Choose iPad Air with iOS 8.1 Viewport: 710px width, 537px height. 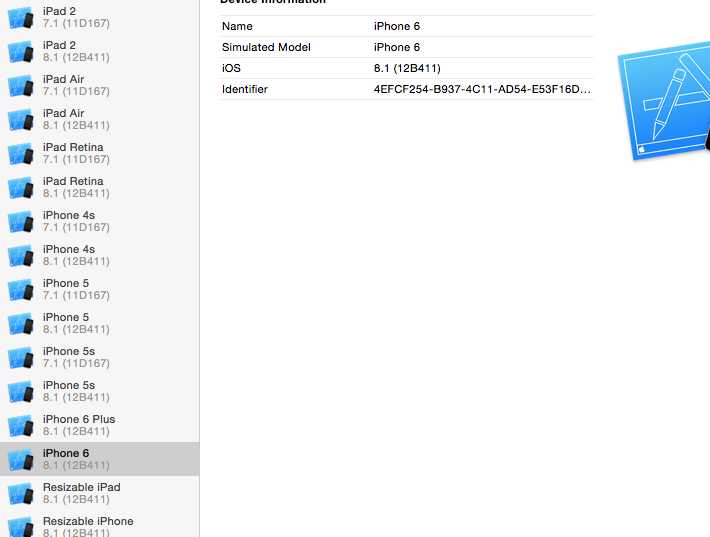tap(100, 120)
